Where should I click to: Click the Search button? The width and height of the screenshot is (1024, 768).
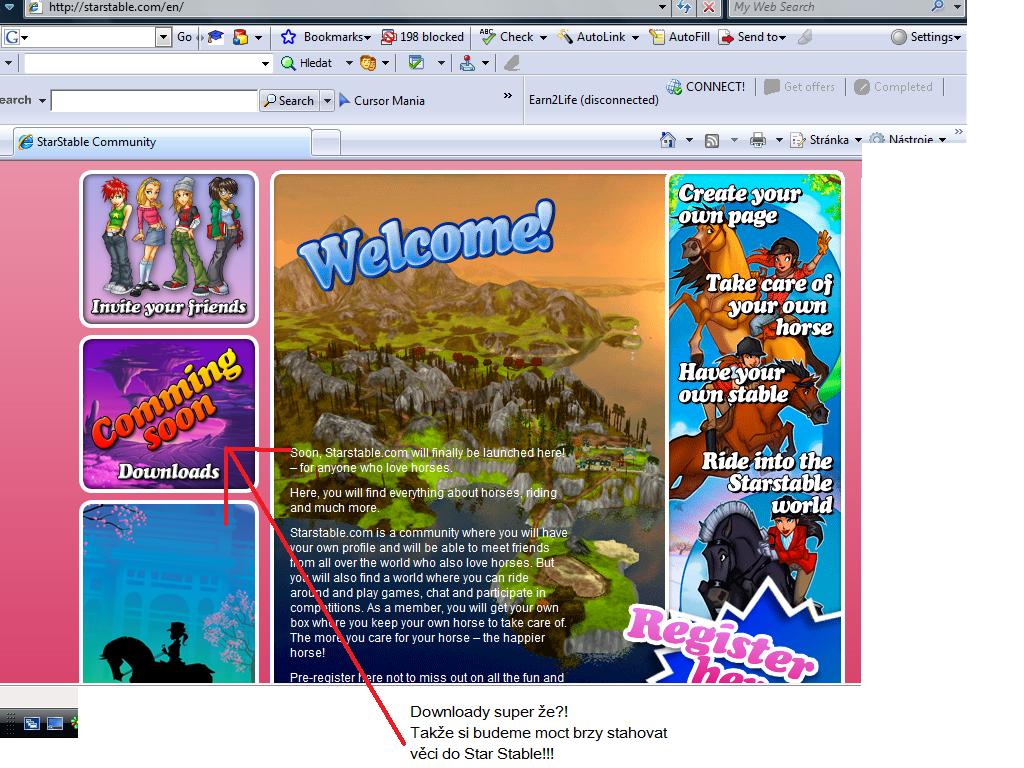coord(289,101)
